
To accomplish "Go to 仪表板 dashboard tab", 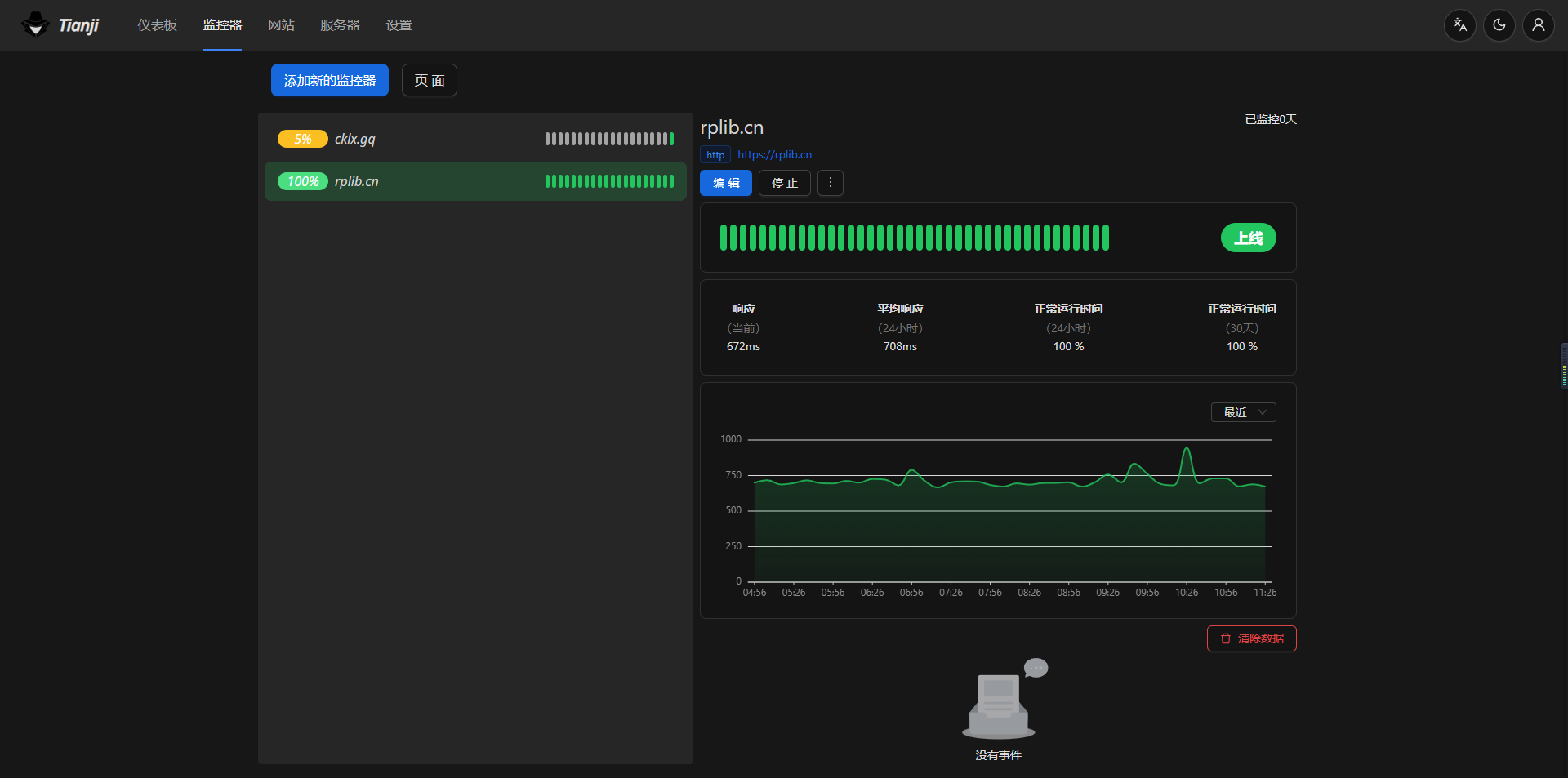I will [x=157, y=25].
